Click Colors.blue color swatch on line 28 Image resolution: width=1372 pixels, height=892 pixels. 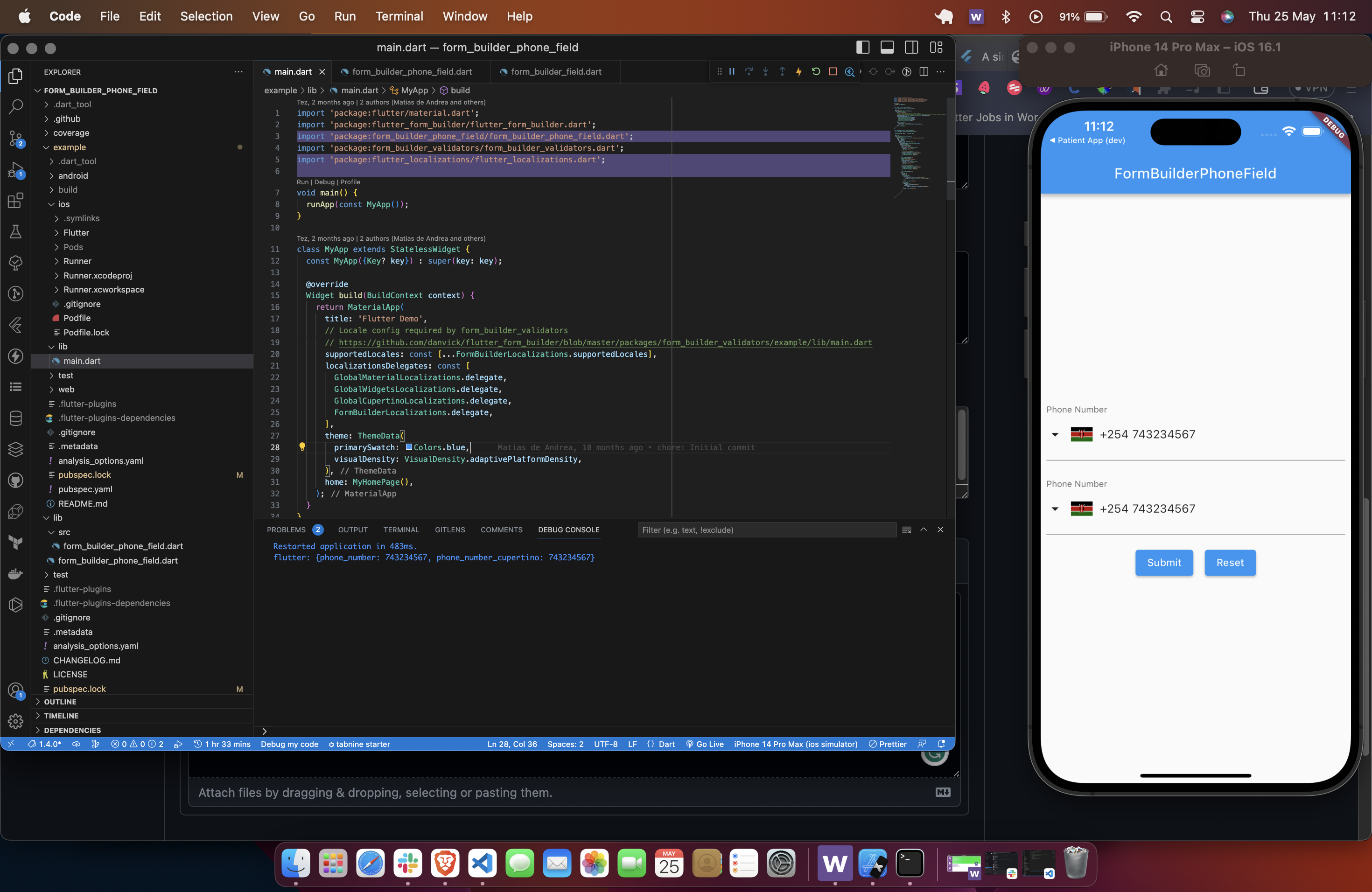[x=409, y=447]
